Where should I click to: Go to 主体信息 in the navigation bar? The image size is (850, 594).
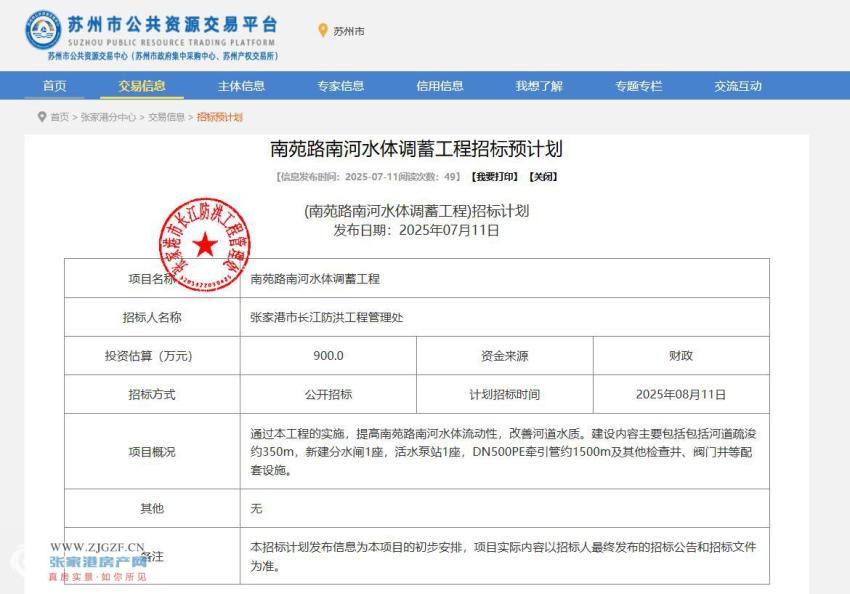coord(241,86)
